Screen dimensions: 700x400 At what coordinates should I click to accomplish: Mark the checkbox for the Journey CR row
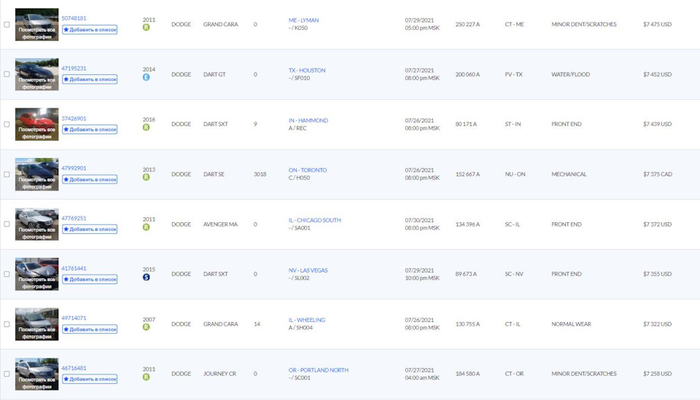[x=7, y=374]
